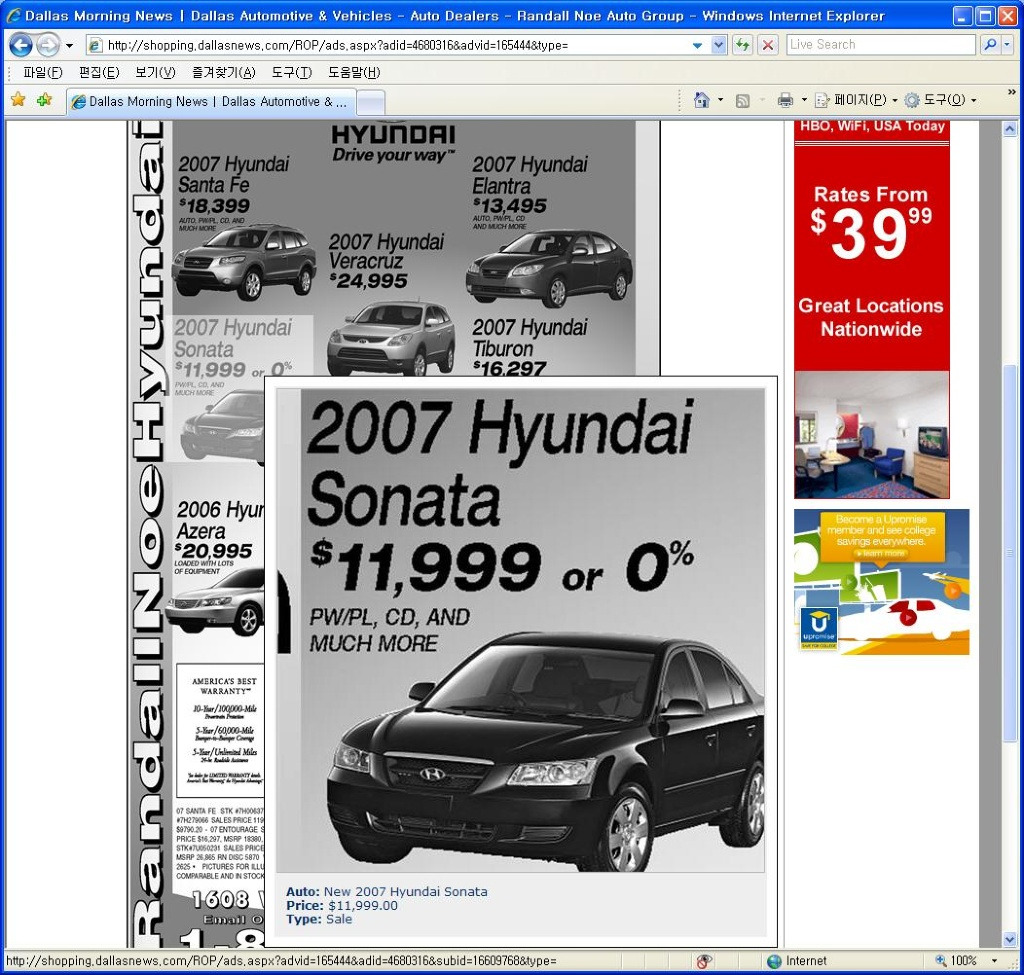The width and height of the screenshot is (1024, 975).
Task: Click the vertical scrollbar up arrow
Action: (x=1010, y=129)
